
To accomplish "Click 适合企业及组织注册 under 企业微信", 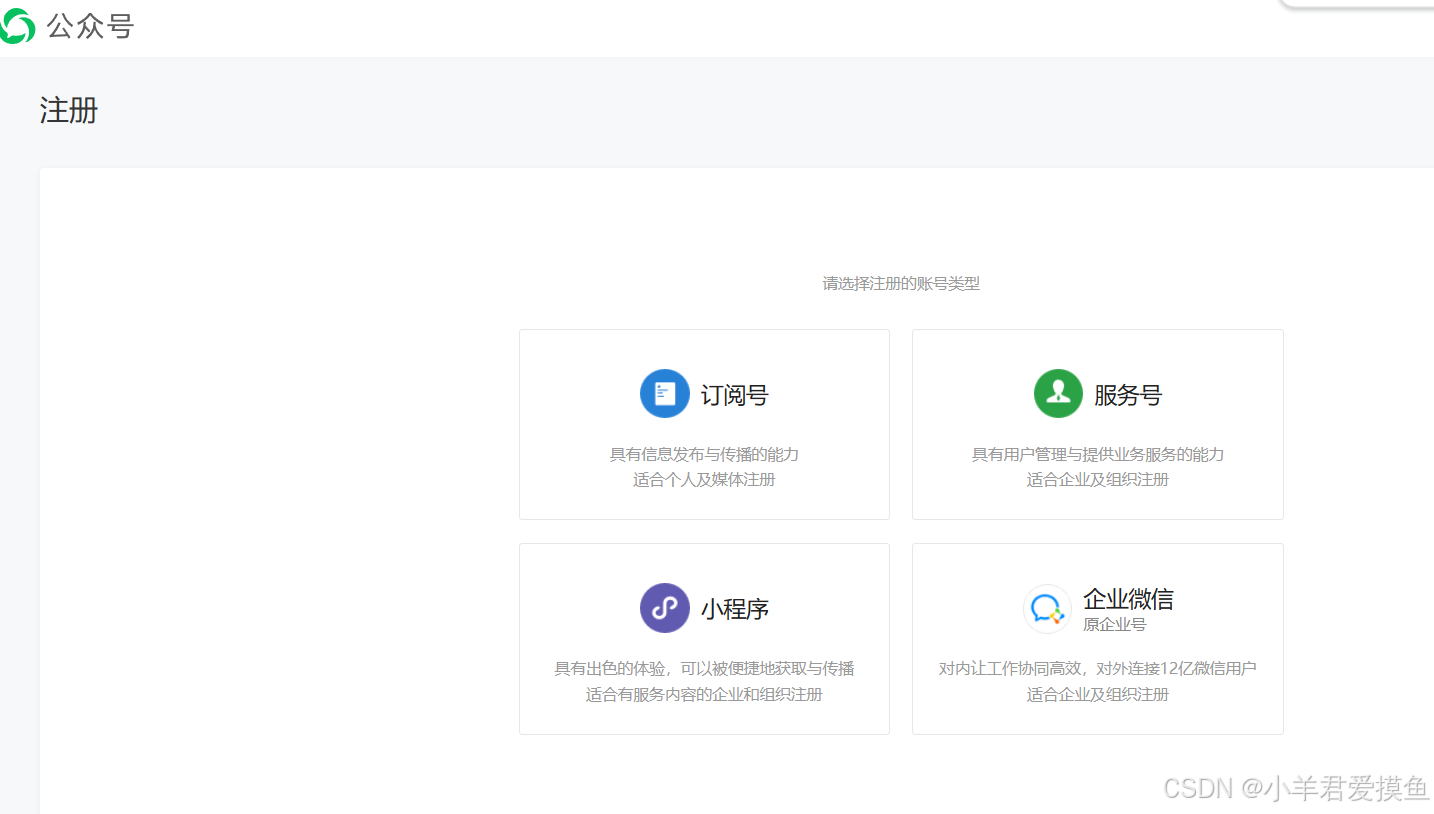I will [x=1098, y=695].
